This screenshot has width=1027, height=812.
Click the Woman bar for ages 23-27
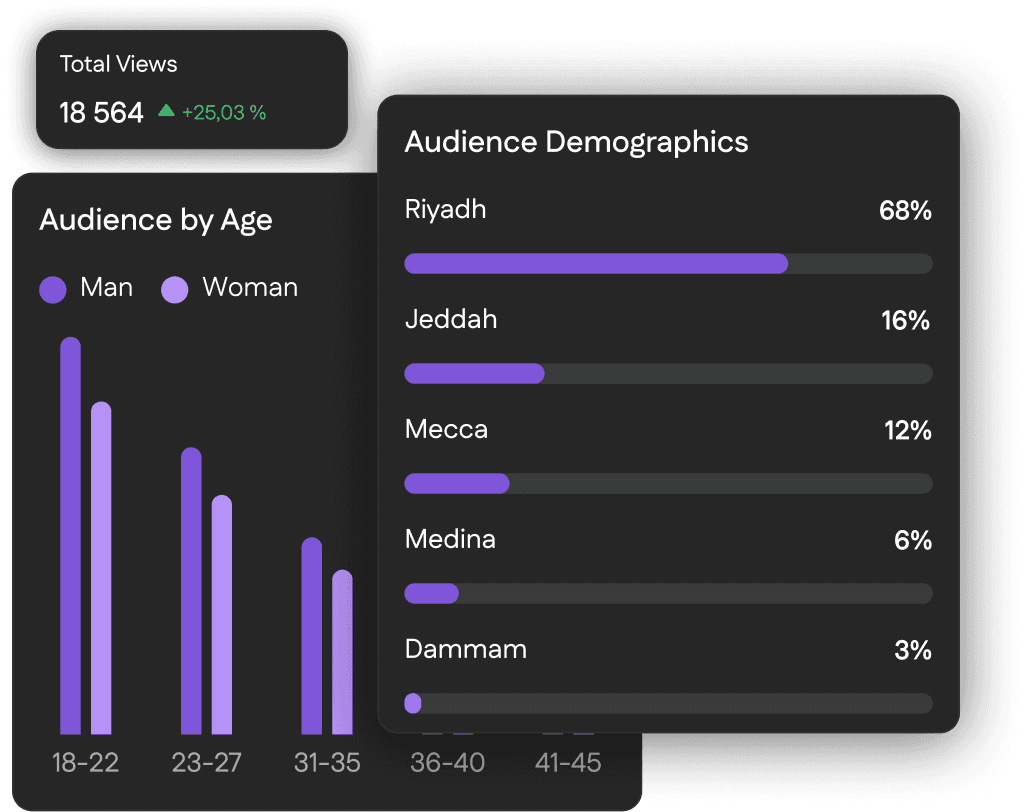coord(222,615)
